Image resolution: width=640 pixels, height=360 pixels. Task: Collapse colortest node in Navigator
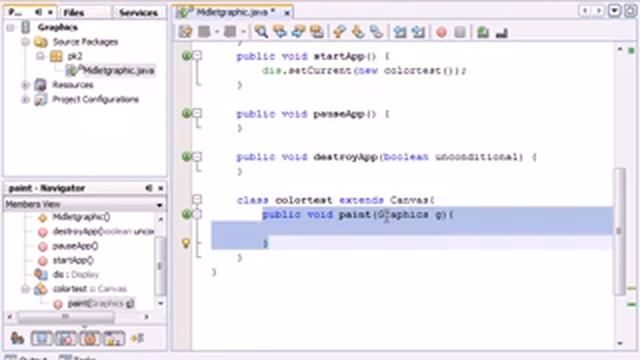point(25,289)
